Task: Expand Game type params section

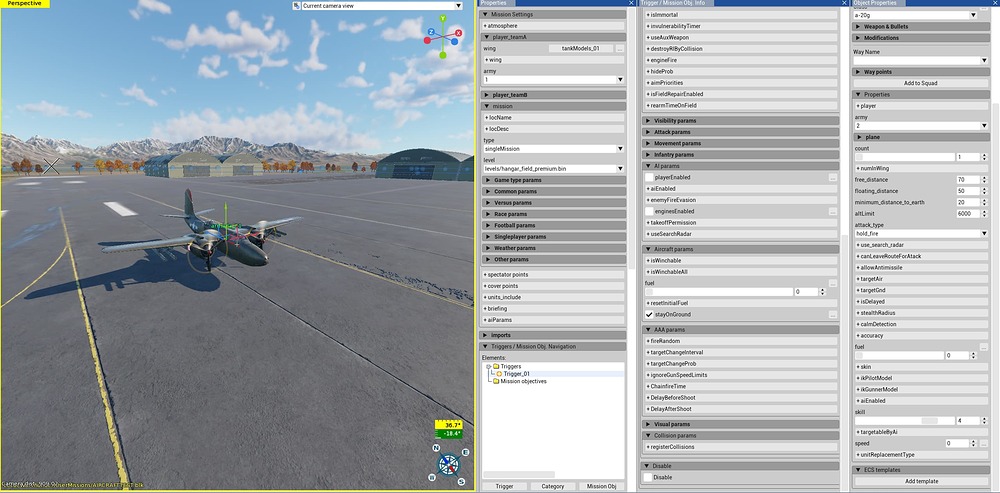Action: point(554,180)
